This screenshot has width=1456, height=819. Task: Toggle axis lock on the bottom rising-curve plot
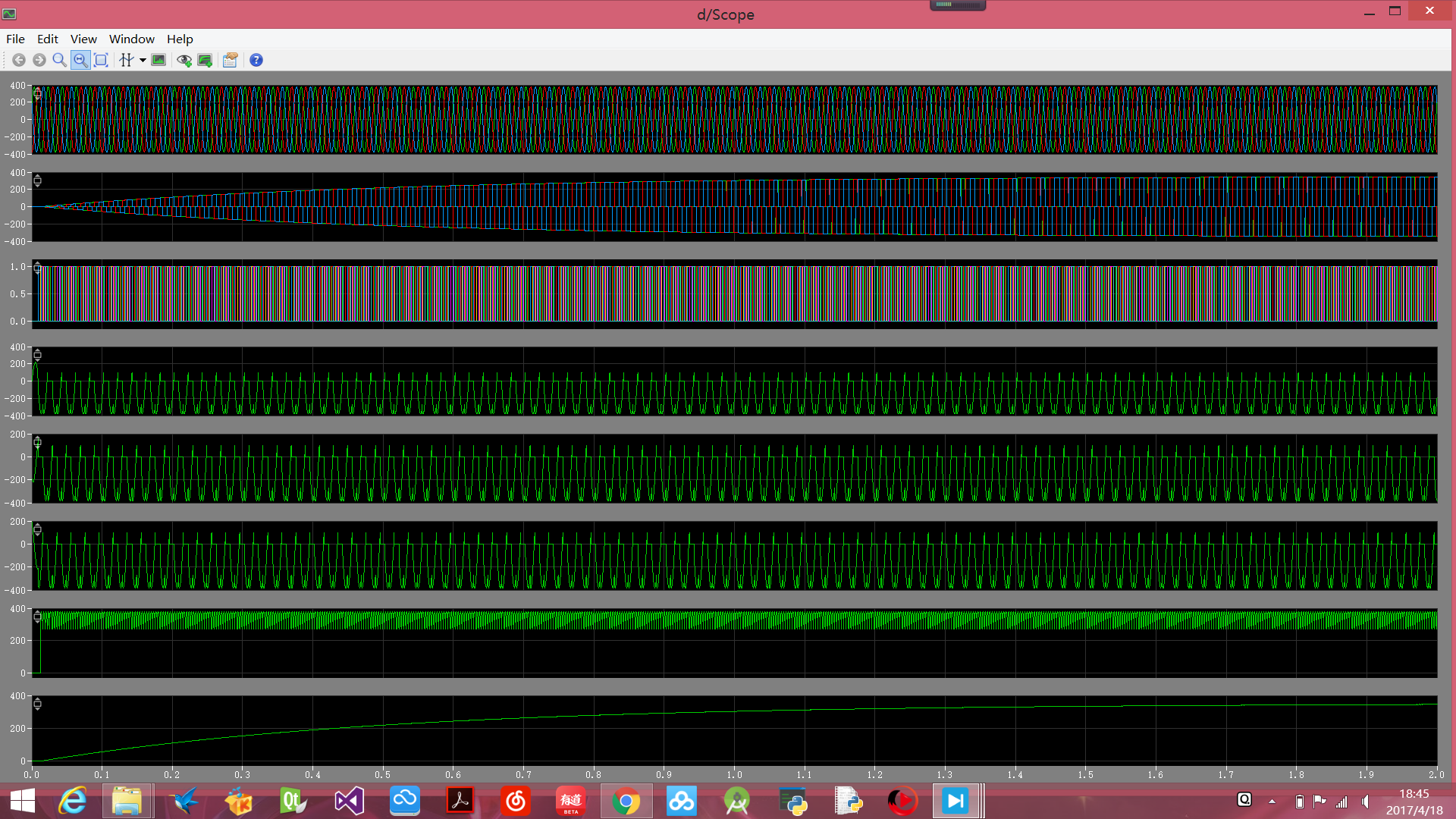tap(37, 704)
